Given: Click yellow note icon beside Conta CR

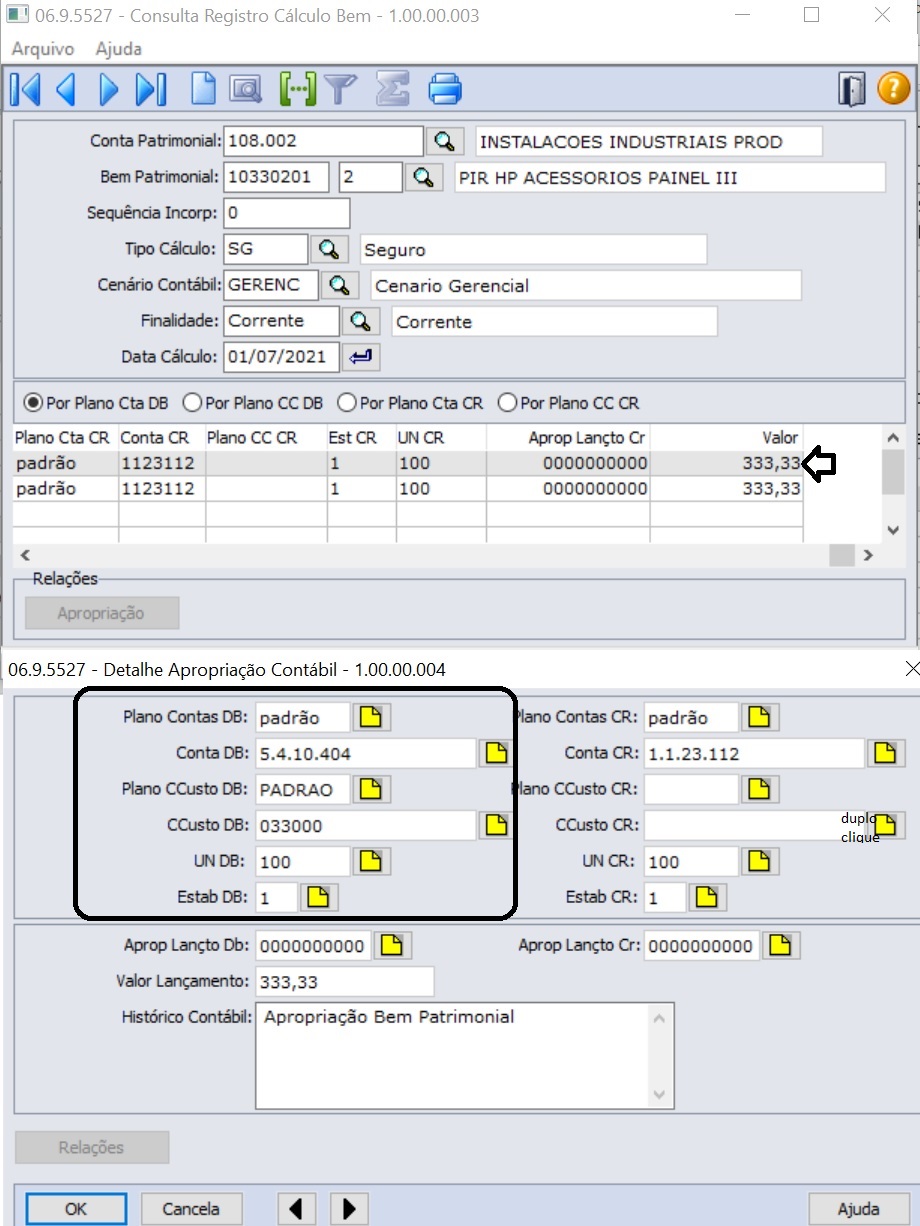Looking at the screenshot, I should (x=884, y=753).
